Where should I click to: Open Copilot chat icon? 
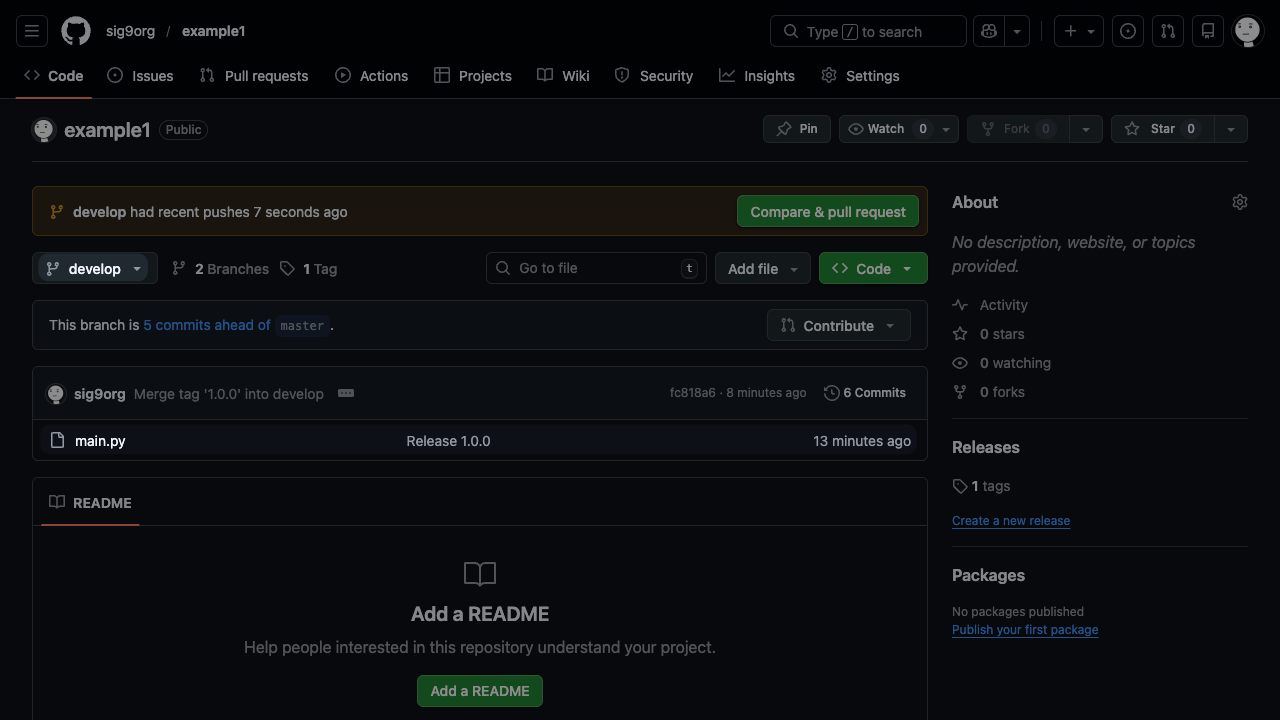[989, 31]
